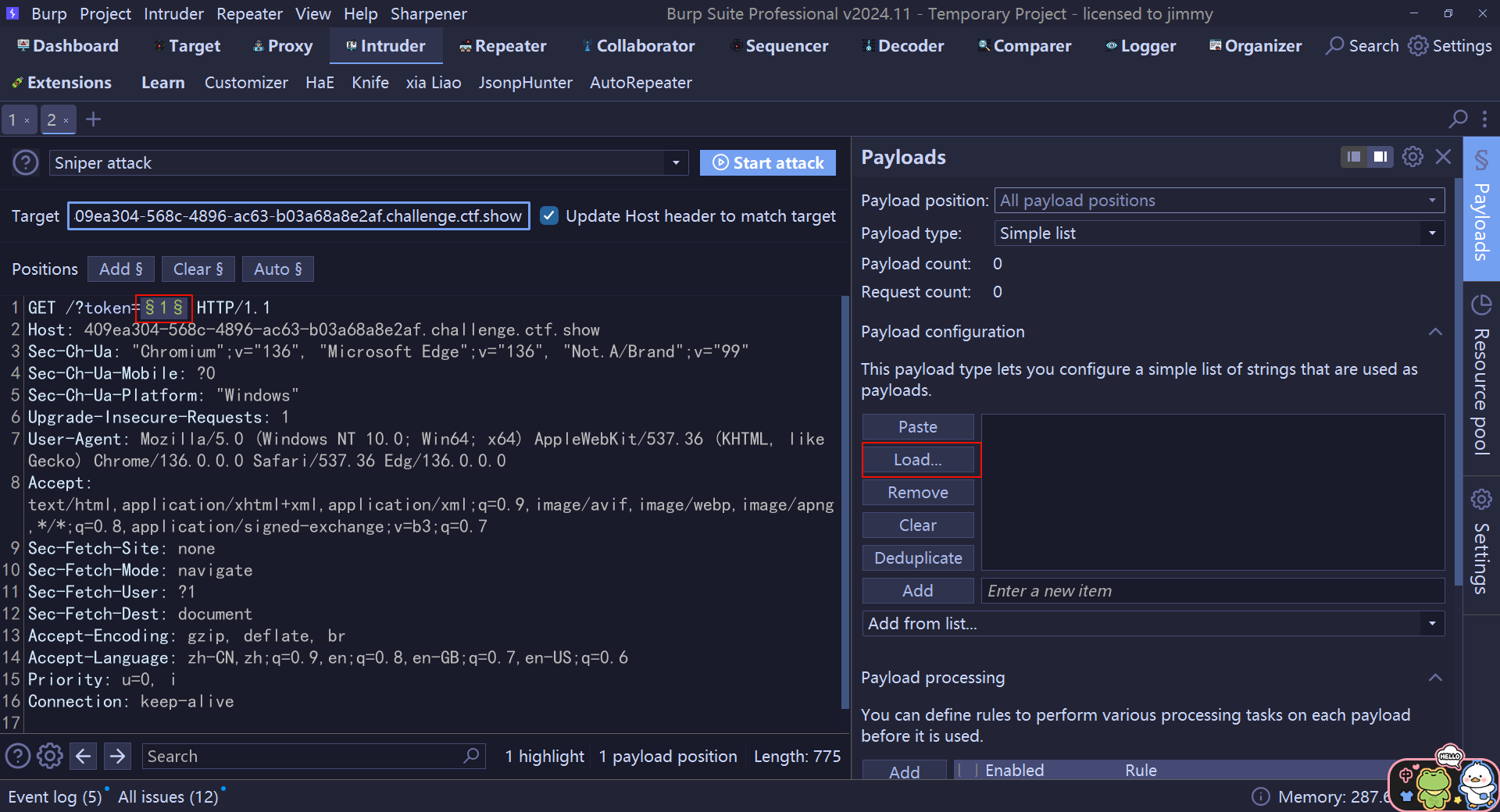Close Intruder tab 2
Screen dimensions: 1500x812
click(x=66, y=120)
